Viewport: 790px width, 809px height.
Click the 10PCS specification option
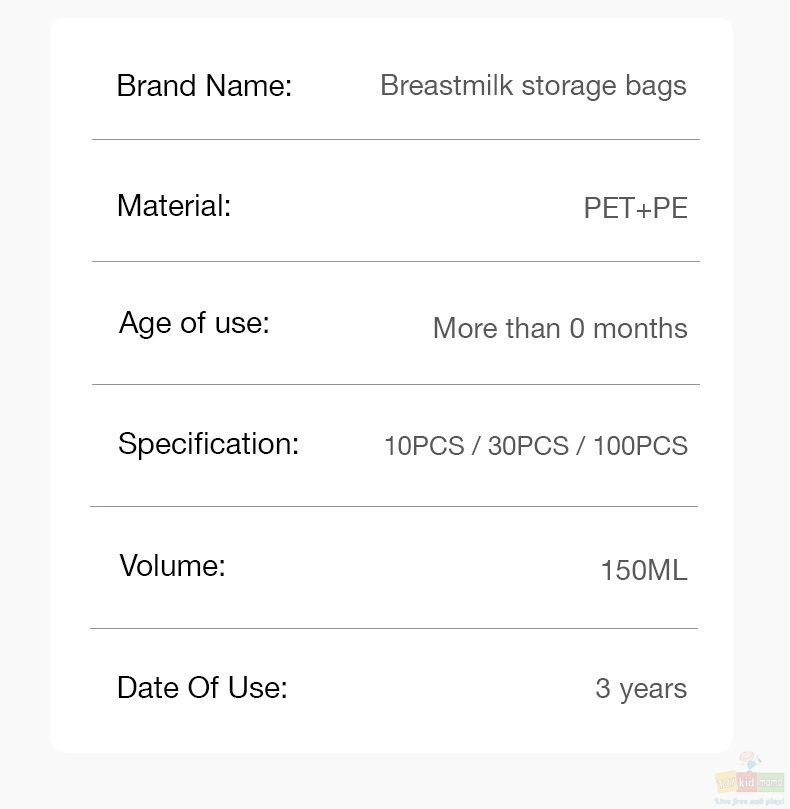click(424, 446)
